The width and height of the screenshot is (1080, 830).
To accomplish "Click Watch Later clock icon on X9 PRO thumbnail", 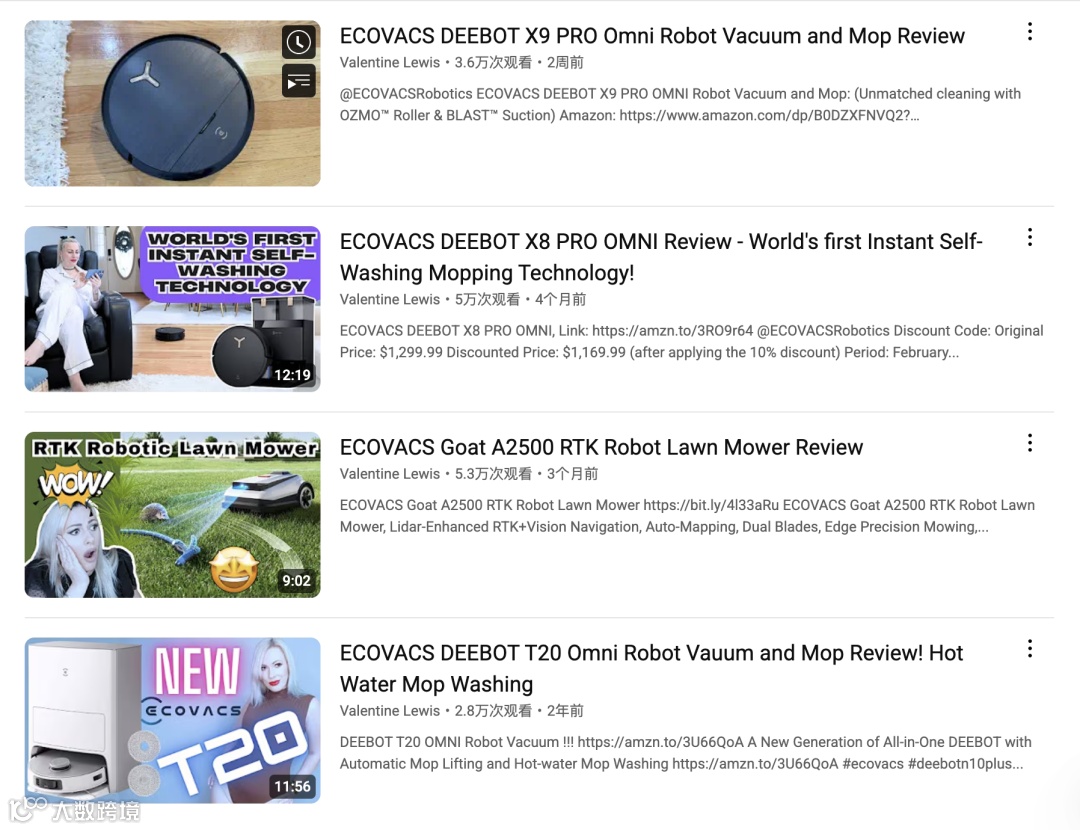I will [299, 43].
